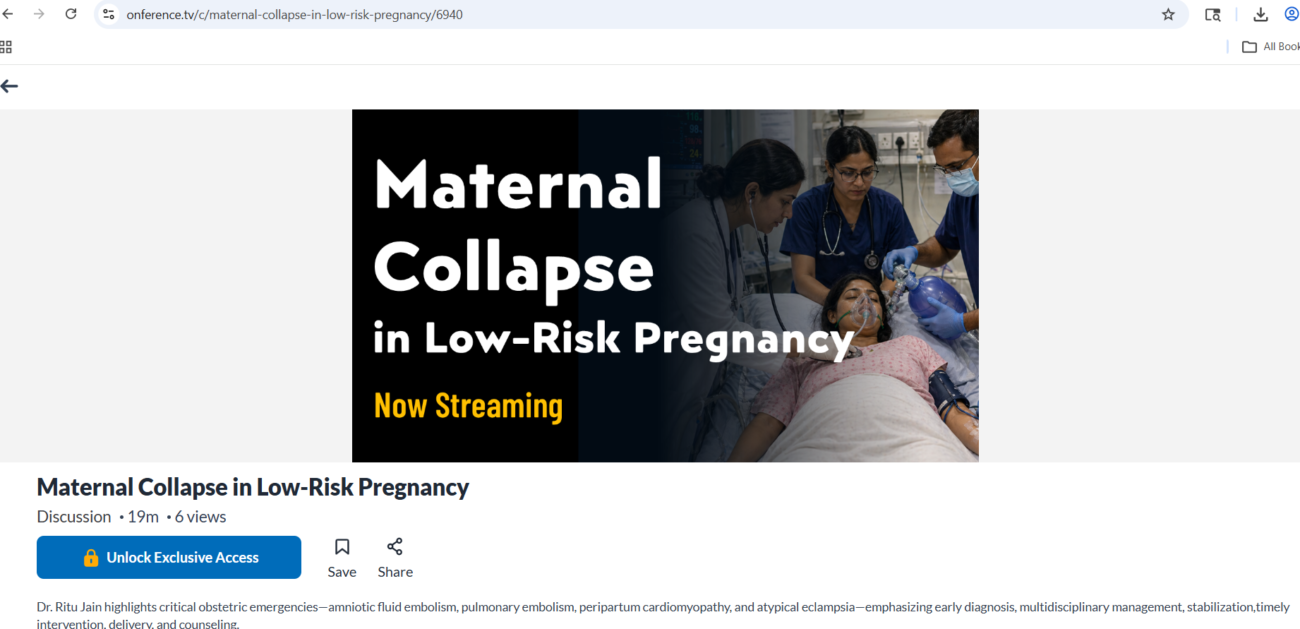Image resolution: width=1300 pixels, height=629 pixels.
Task: Save the video with the bookmark icon
Action: [x=342, y=558]
